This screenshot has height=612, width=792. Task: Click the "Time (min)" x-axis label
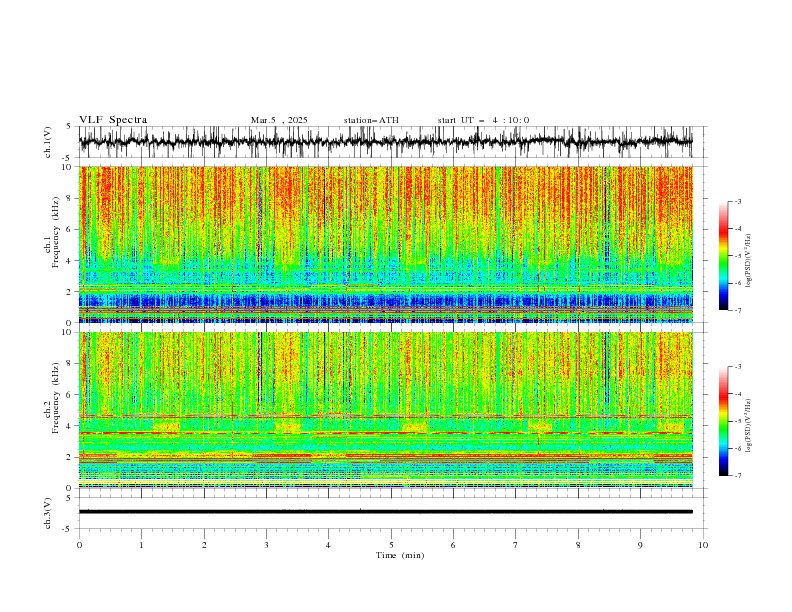[x=400, y=555]
